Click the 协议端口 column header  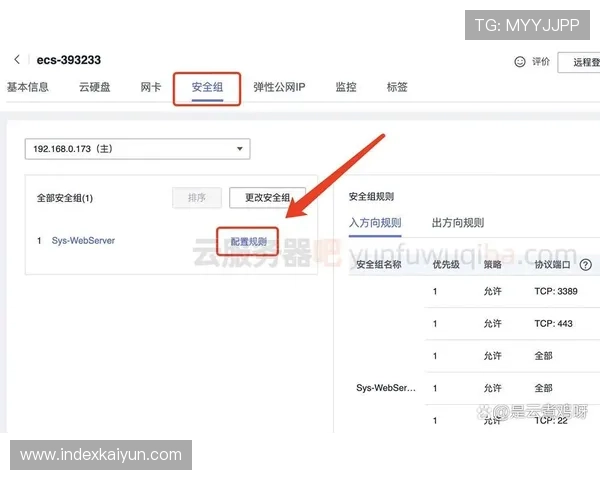click(x=552, y=264)
